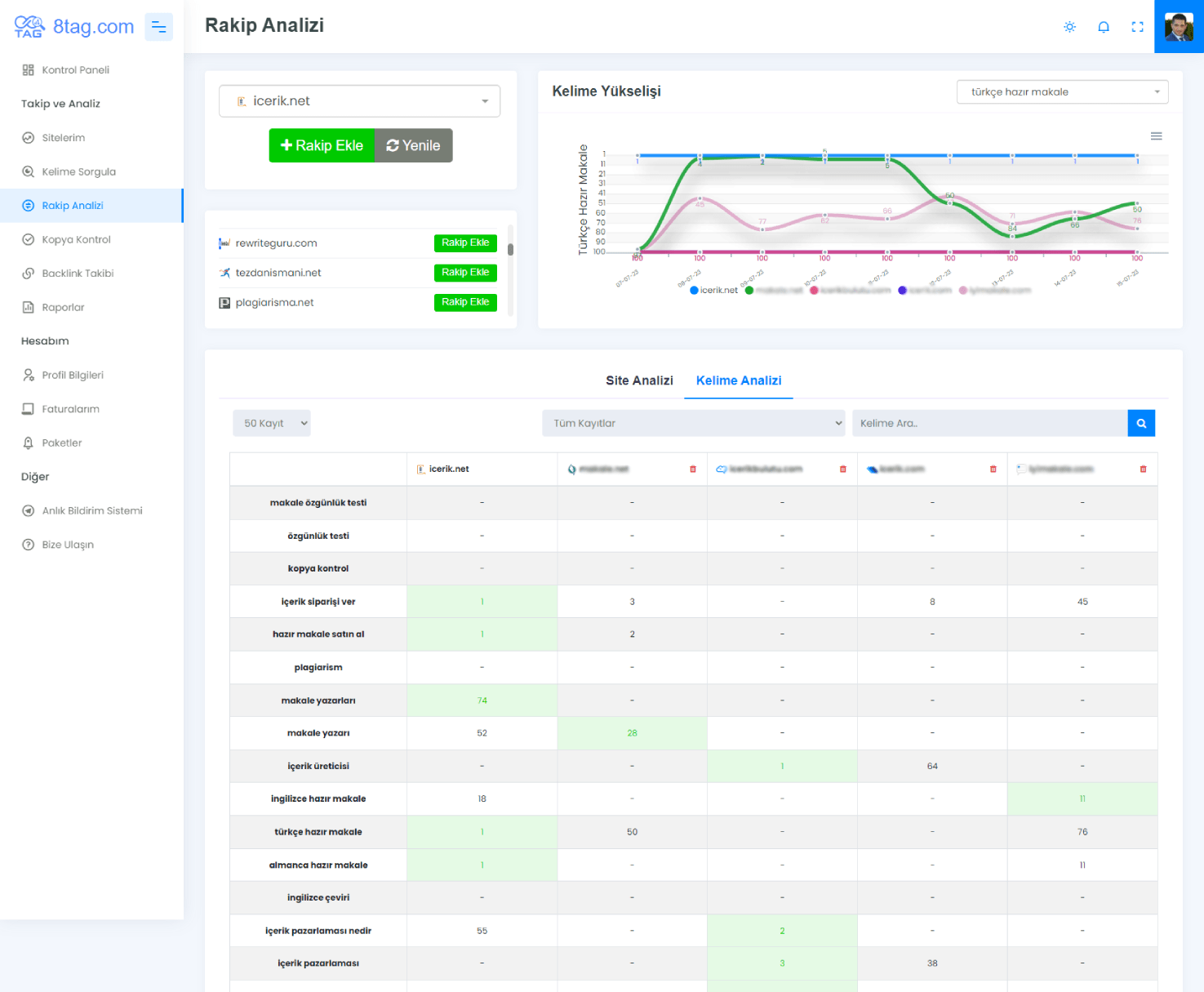Click the Raporlar sidebar icon
This screenshot has height=992, width=1204.
pyautogui.click(x=28, y=308)
